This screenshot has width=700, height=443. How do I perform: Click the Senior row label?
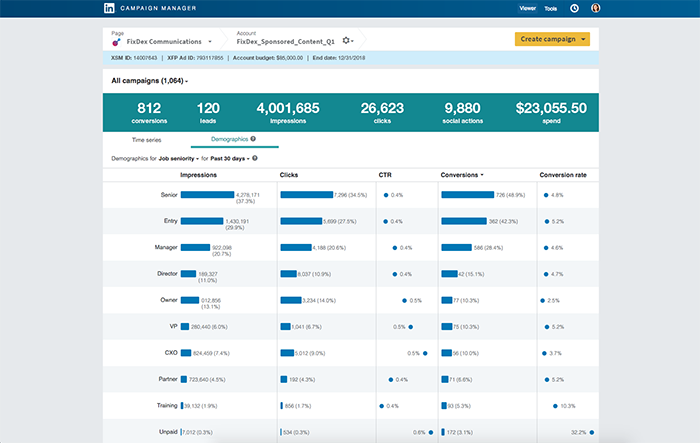(x=169, y=195)
